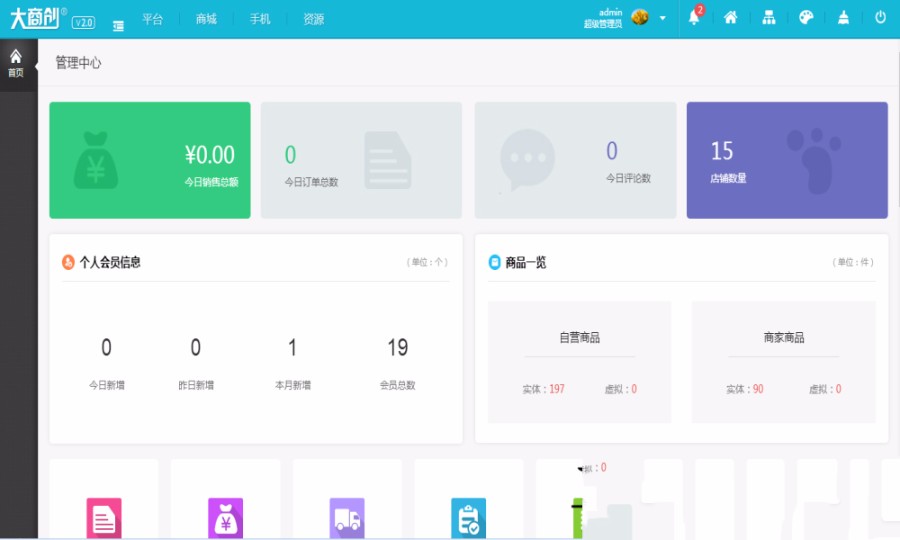Open the 平台 top menu
900x540 pixels.
coord(152,19)
